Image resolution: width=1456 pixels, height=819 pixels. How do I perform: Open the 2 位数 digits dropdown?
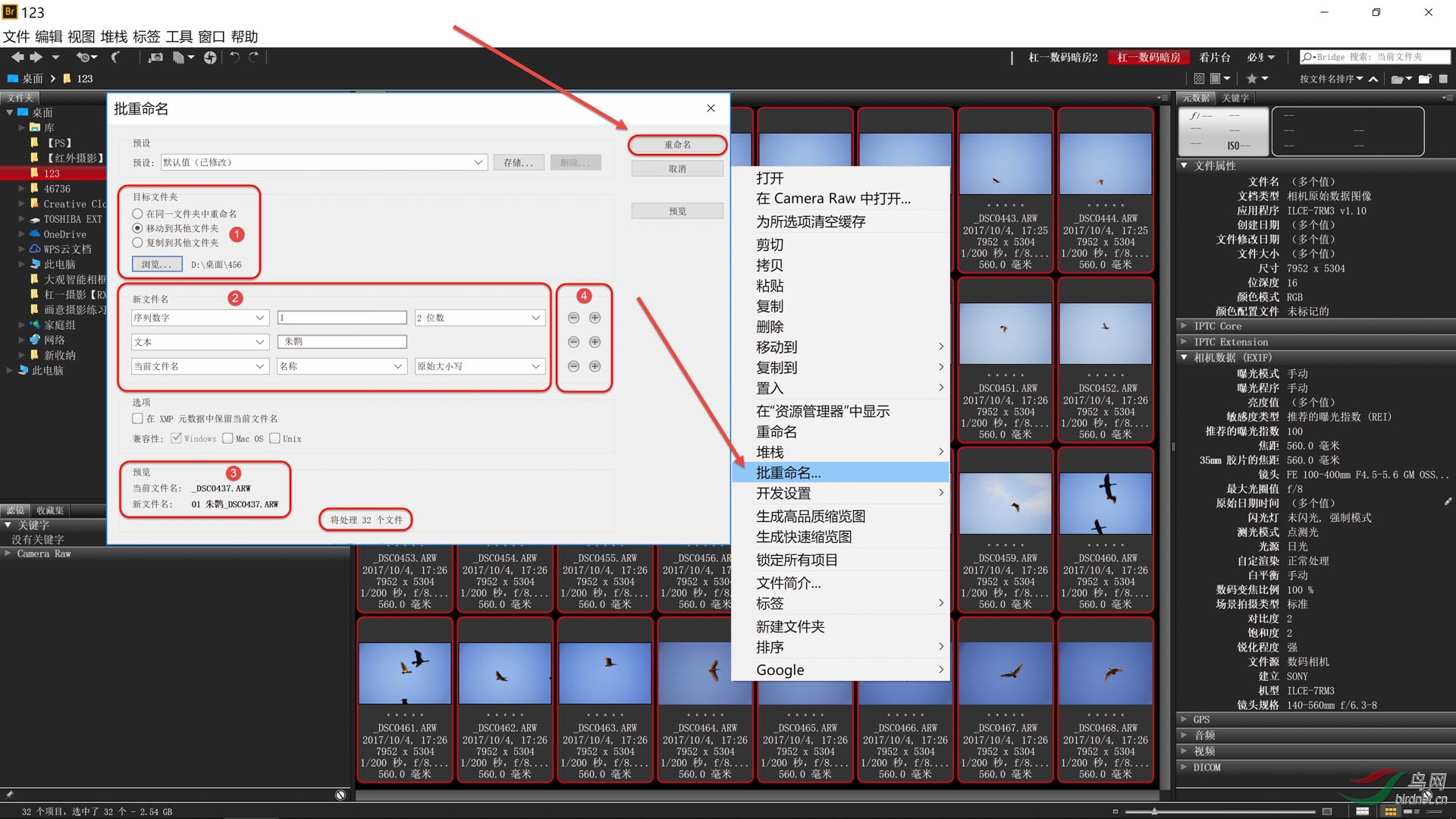(x=479, y=318)
